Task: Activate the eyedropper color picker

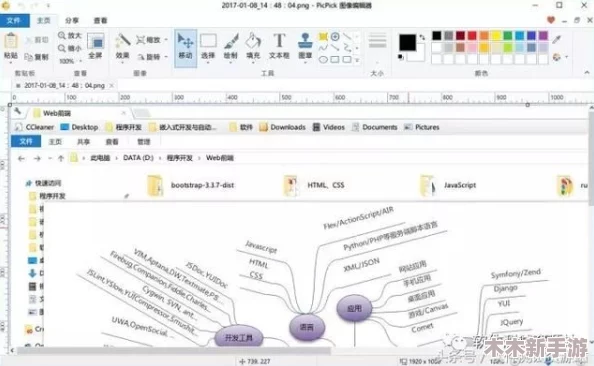Action: pos(557,39)
